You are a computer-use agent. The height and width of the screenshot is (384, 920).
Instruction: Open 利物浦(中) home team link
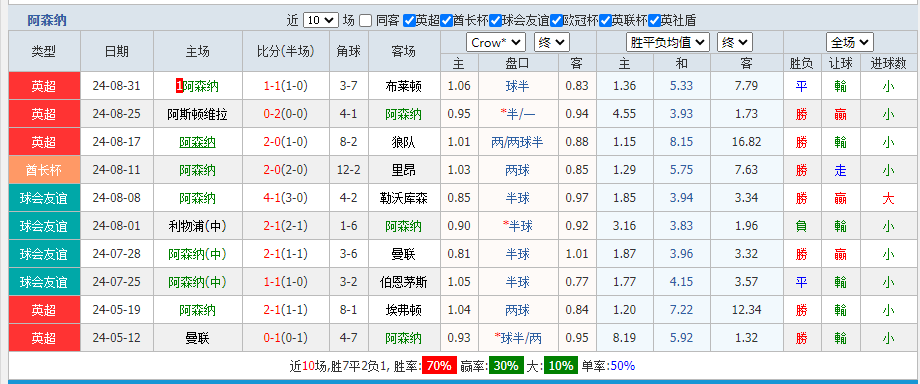click(198, 226)
